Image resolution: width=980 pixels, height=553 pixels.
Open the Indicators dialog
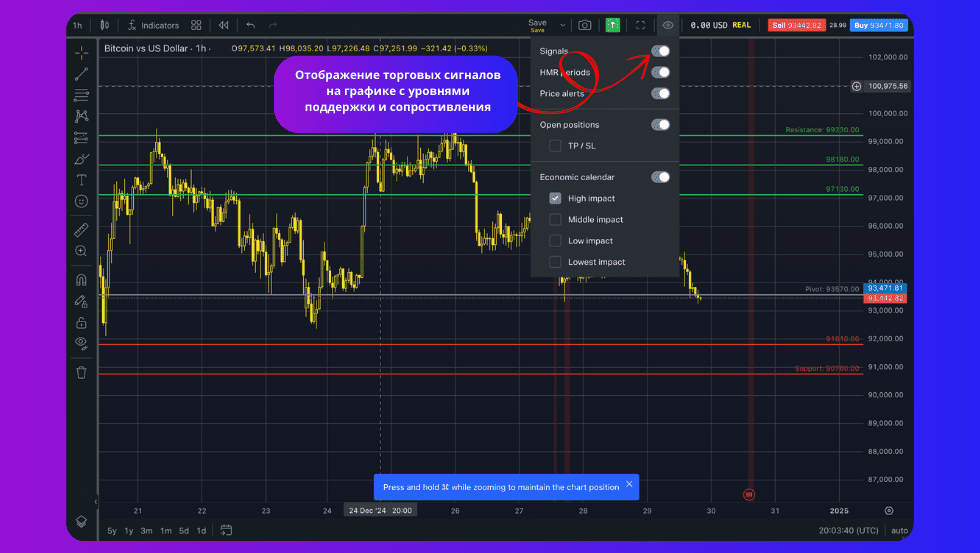click(x=153, y=25)
